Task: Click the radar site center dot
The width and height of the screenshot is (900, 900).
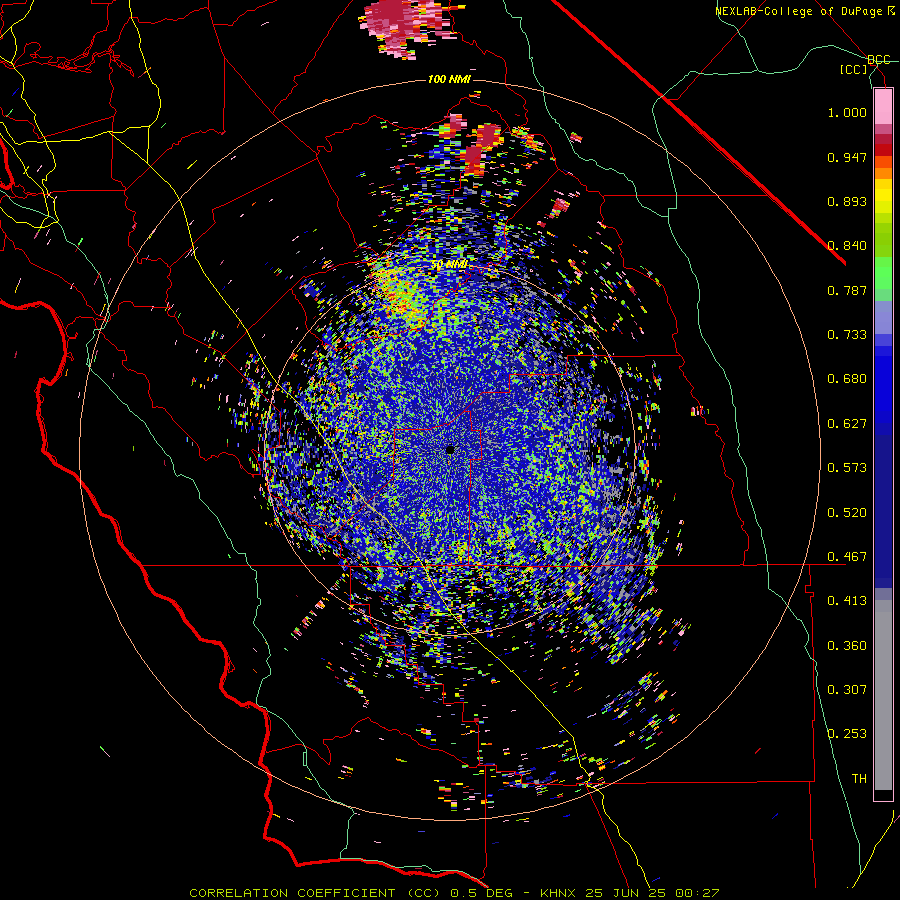Action: pyautogui.click(x=451, y=450)
